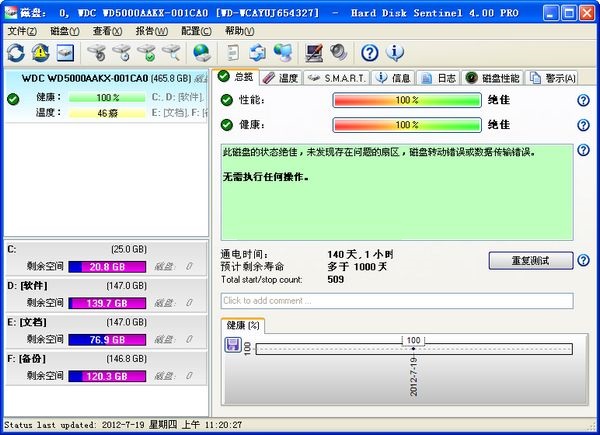
Task: Click help icon beside 性能 rating
Action: coord(583,100)
